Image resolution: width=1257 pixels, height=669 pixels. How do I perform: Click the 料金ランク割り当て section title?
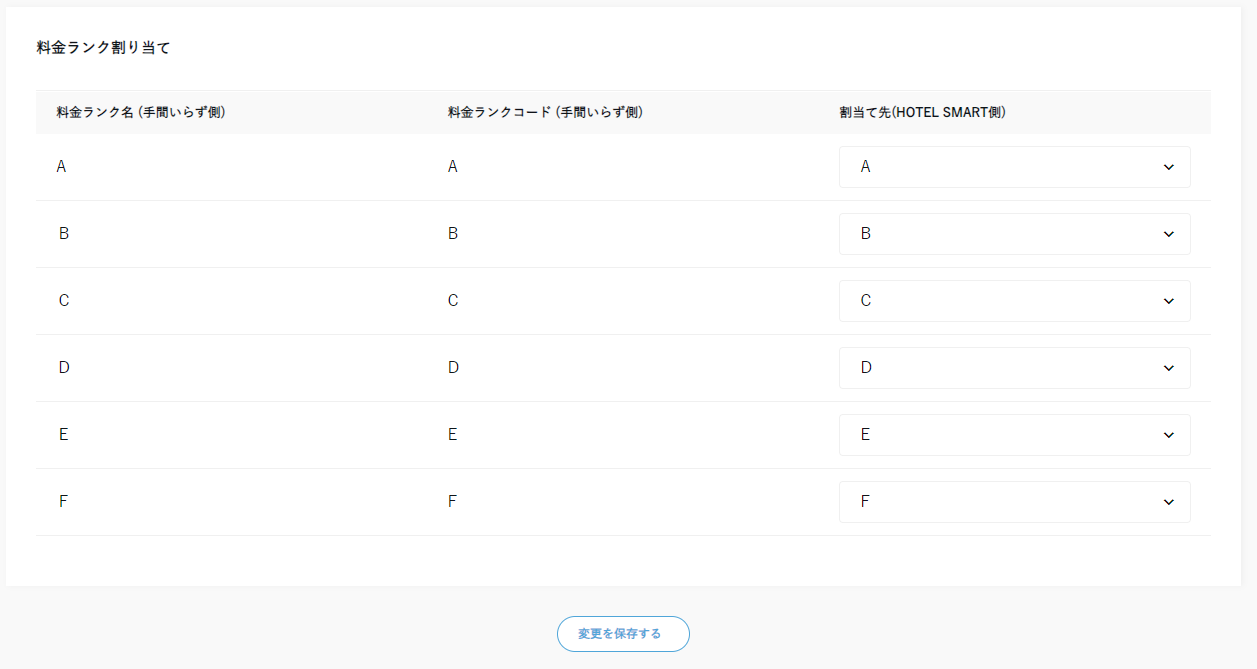(x=103, y=48)
